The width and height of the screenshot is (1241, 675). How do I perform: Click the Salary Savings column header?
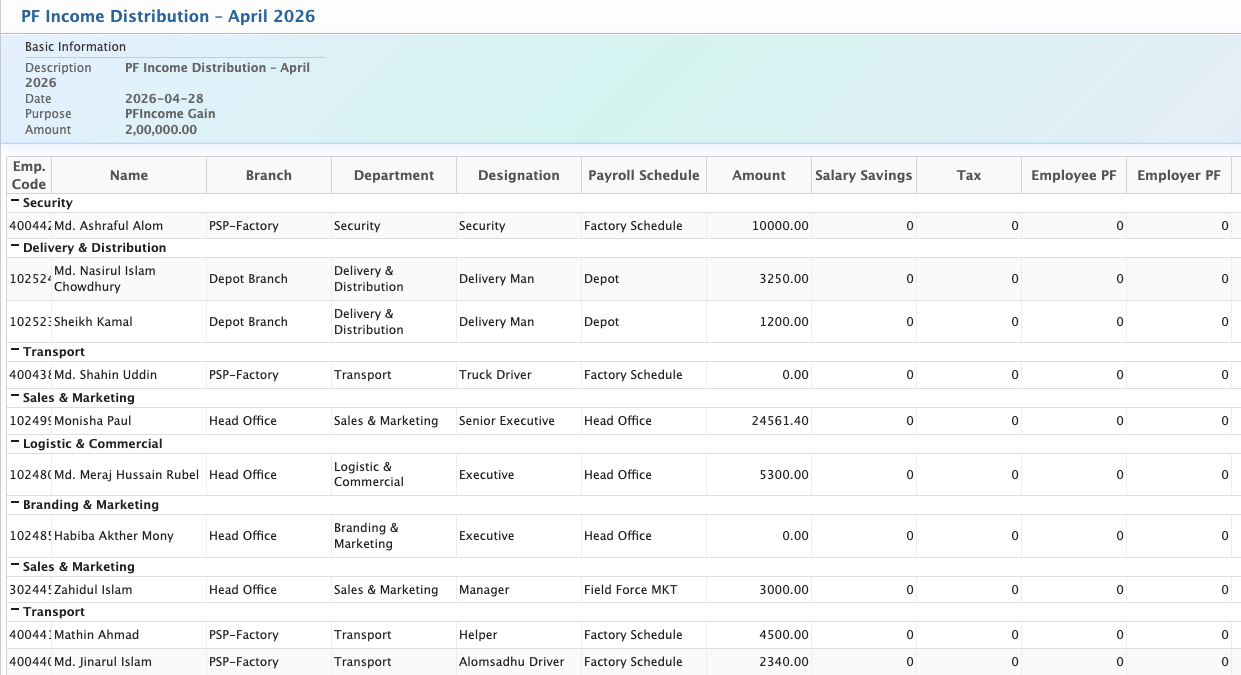[863, 175]
